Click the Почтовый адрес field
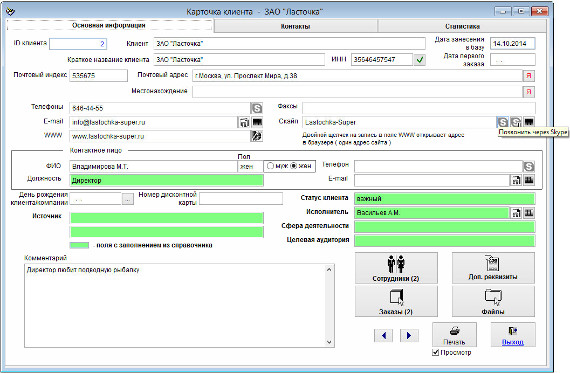The width and height of the screenshot is (570, 373). [357, 76]
